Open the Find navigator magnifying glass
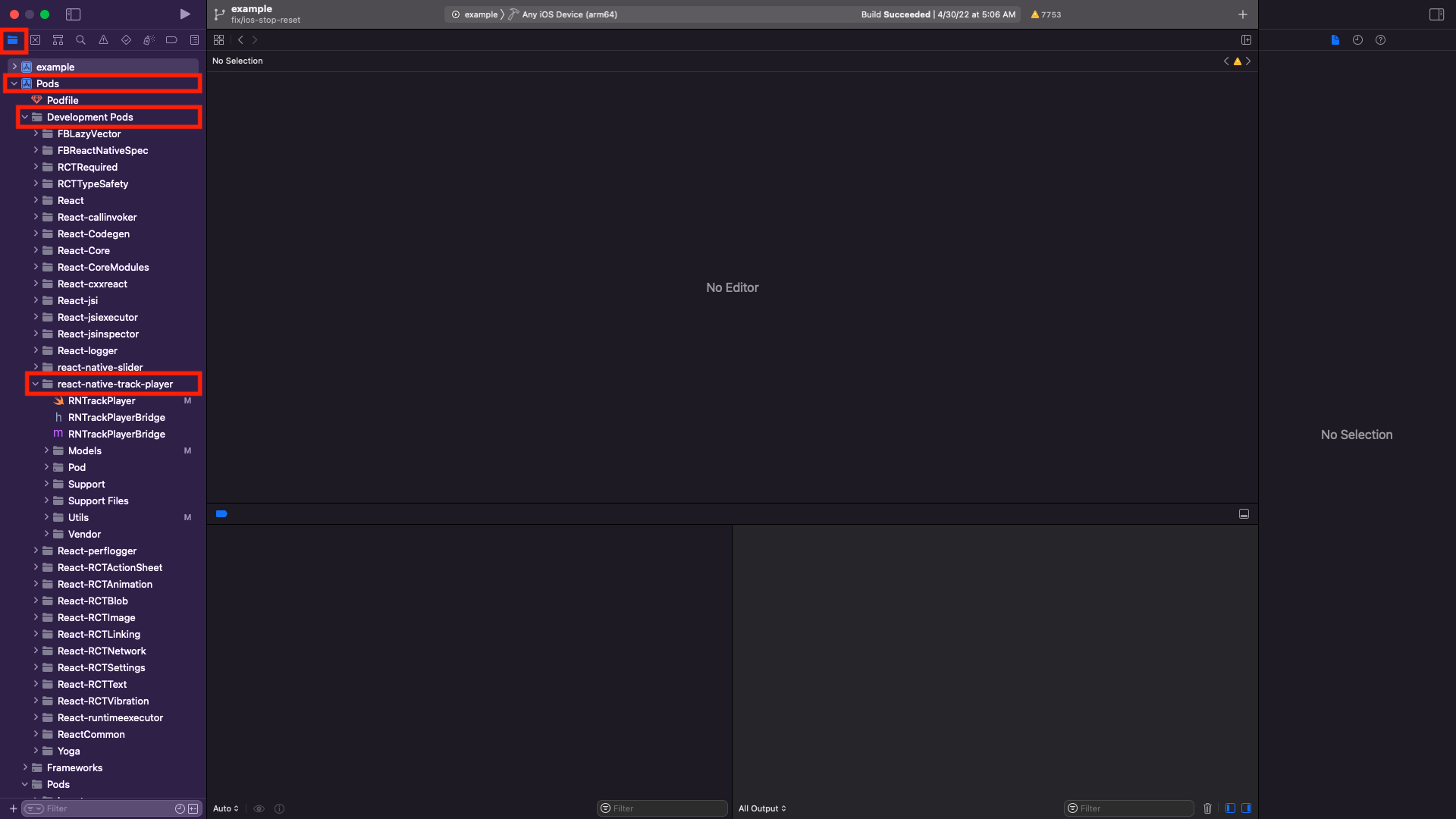The width and height of the screenshot is (1456, 819). click(80, 39)
